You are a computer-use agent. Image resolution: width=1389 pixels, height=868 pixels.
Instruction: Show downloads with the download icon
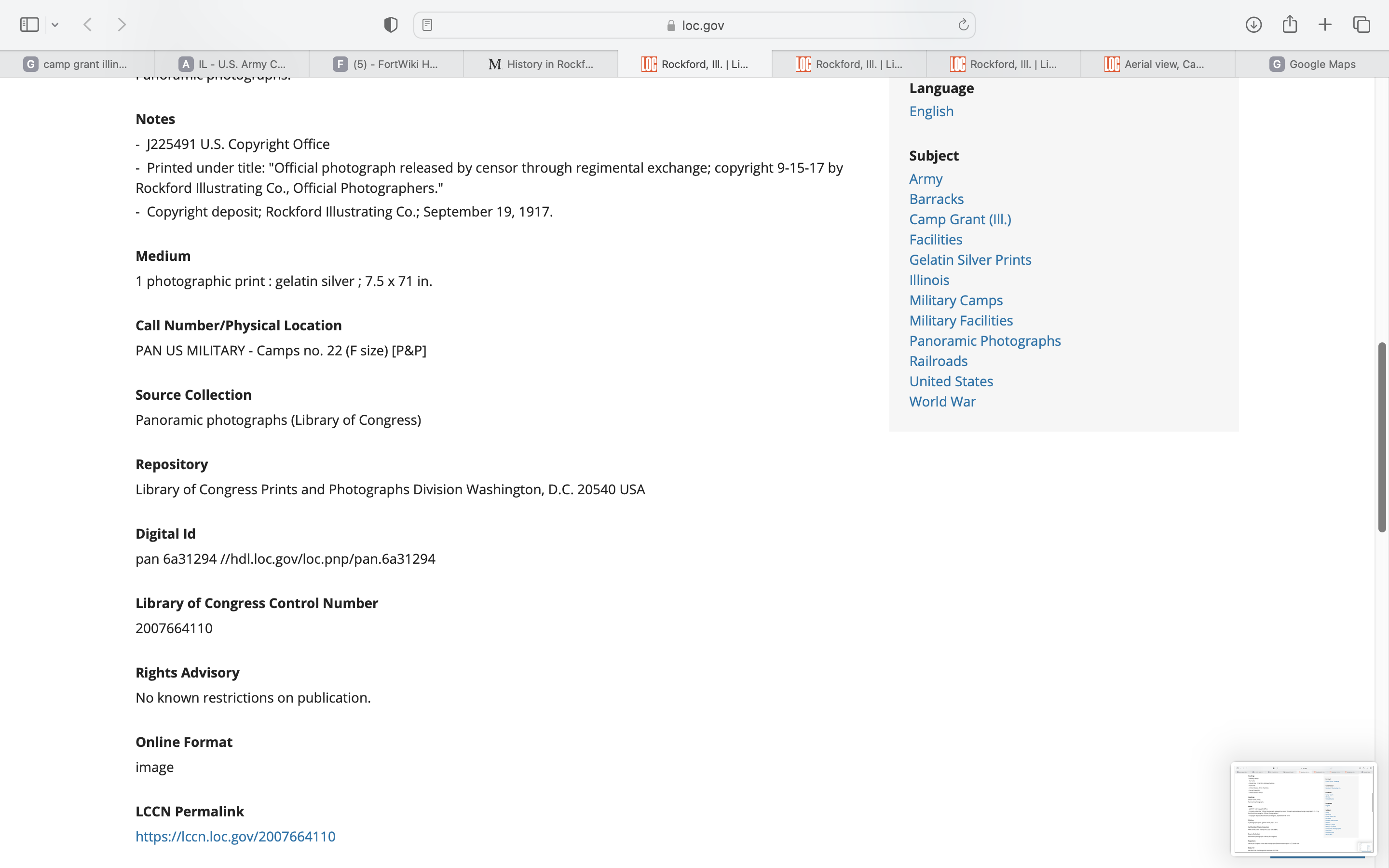(x=1253, y=25)
